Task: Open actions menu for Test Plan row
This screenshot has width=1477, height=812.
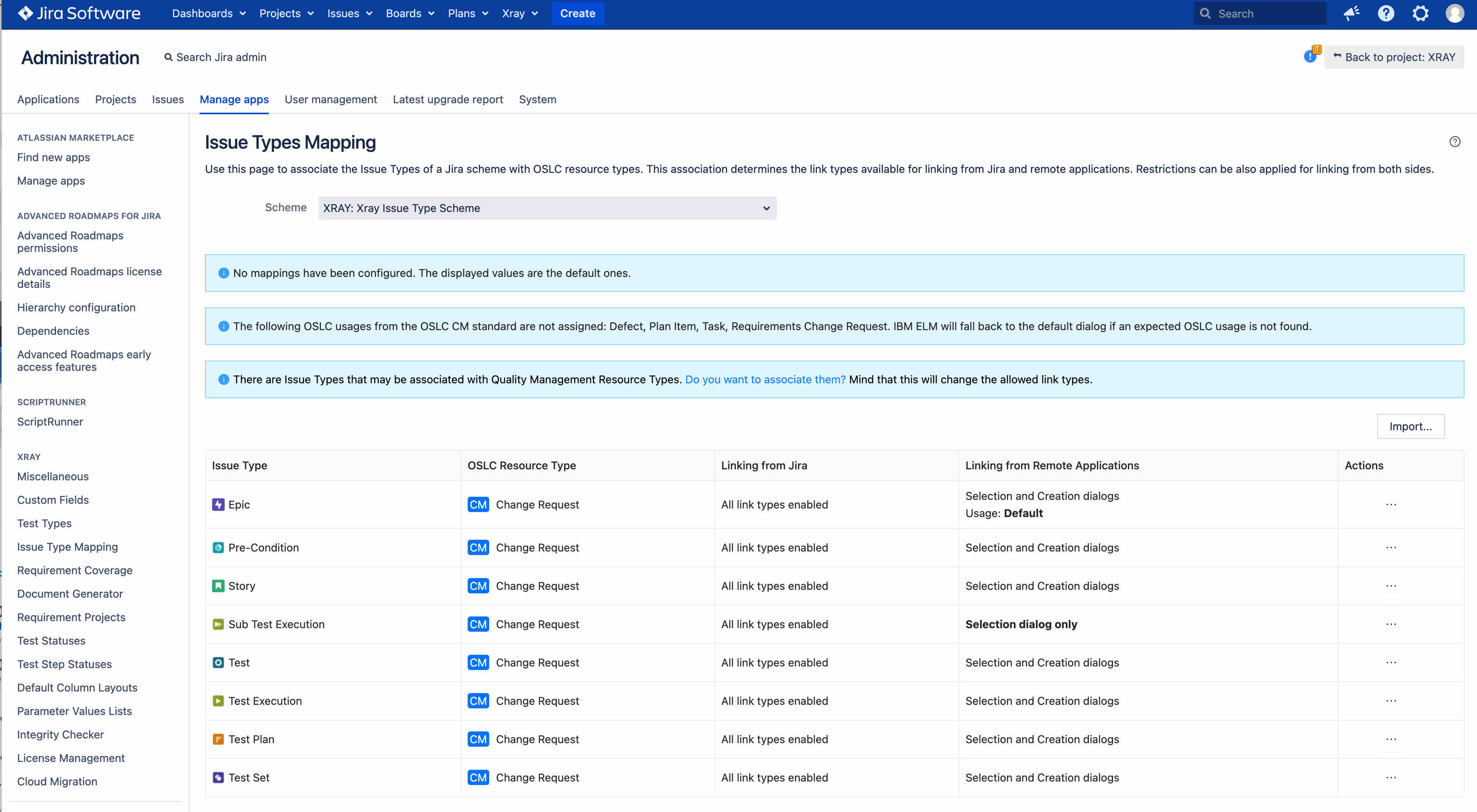Action: tap(1391, 739)
